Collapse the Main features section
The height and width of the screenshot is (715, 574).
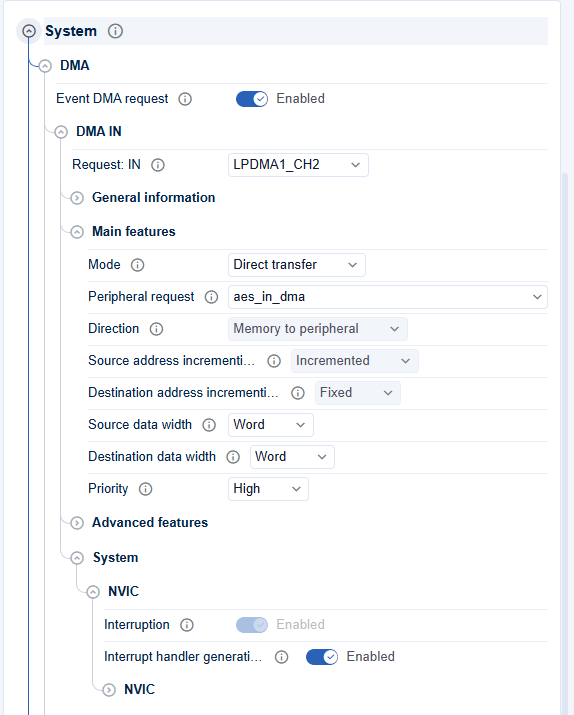click(x=77, y=232)
